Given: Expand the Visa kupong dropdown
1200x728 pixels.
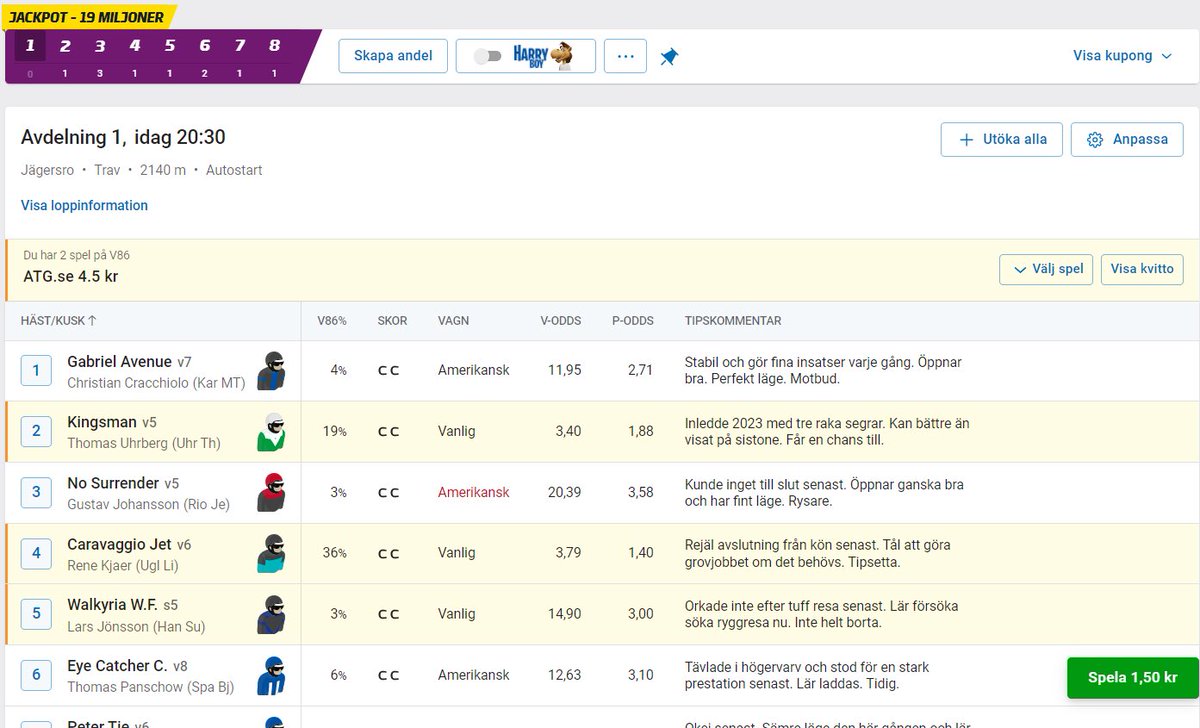Looking at the screenshot, I should pos(1122,56).
